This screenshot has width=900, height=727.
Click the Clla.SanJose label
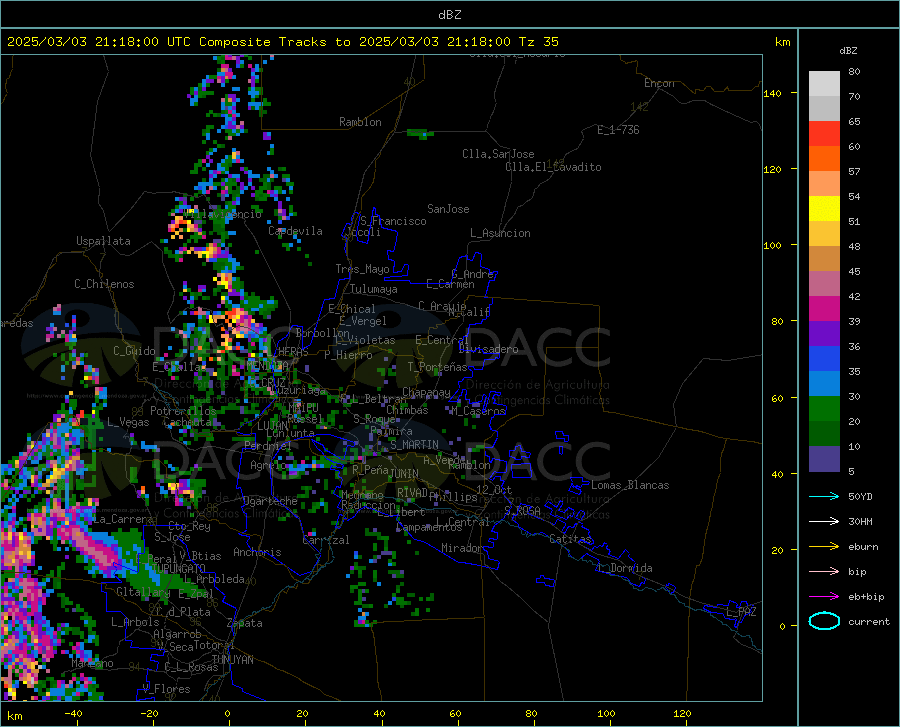pos(498,154)
